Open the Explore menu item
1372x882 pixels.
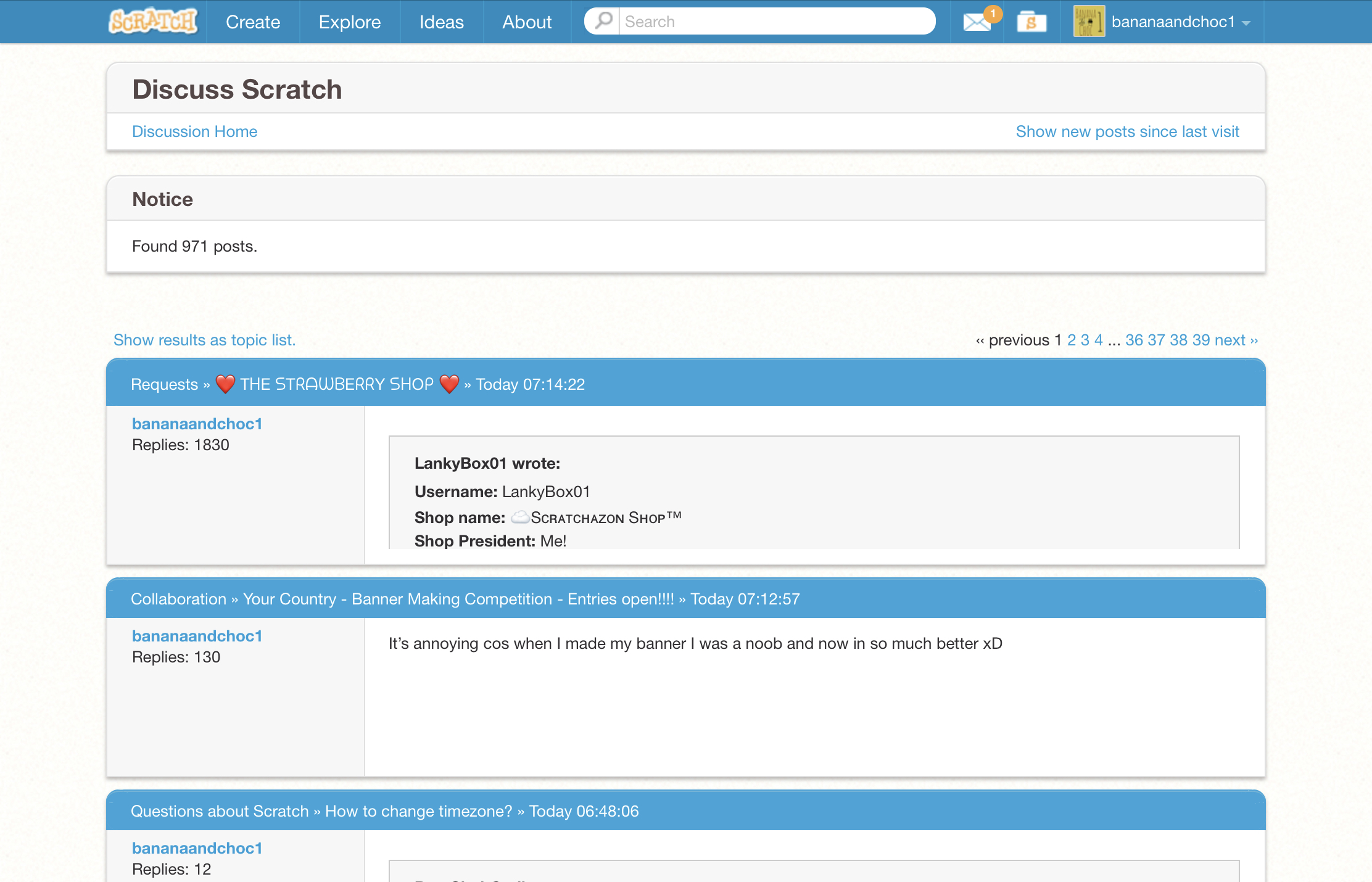(350, 22)
